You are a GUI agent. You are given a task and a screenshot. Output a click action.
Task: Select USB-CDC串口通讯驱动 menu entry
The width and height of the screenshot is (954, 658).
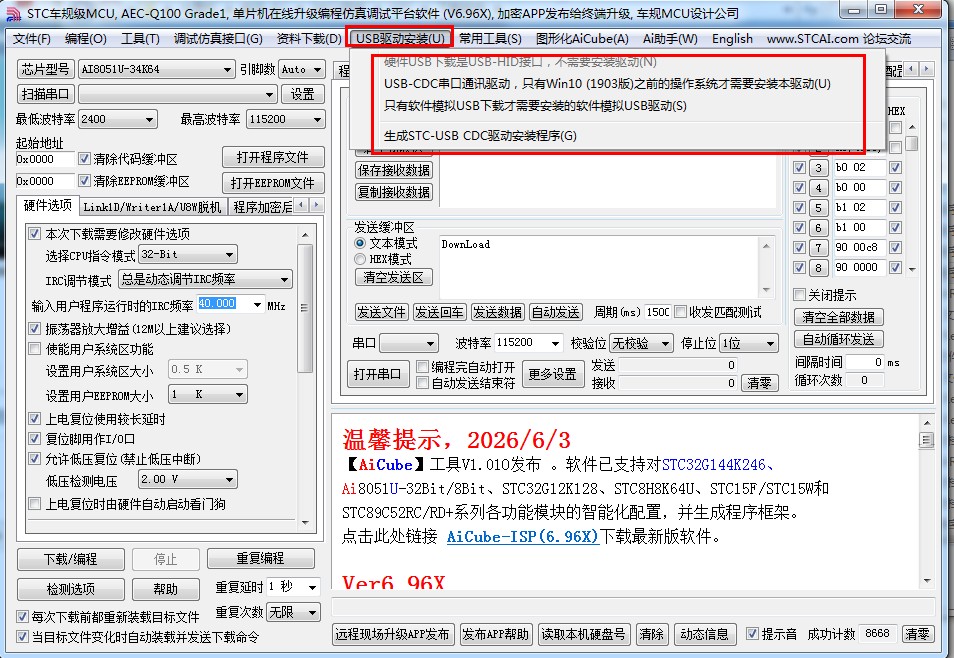[x=607, y=84]
